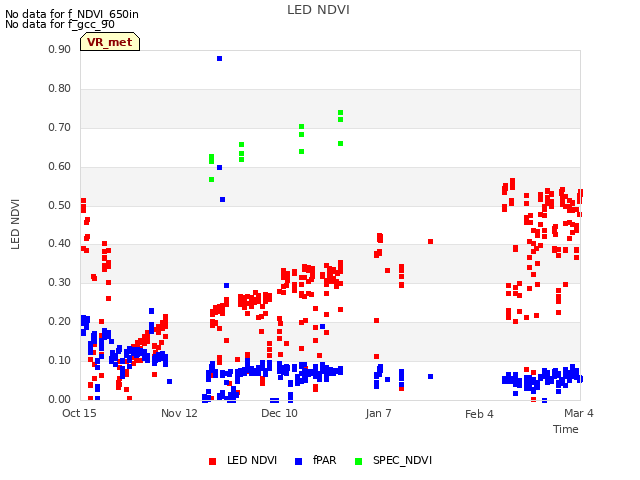Click the VR_met site label box
The width and height of the screenshot is (640, 480).
point(110,42)
